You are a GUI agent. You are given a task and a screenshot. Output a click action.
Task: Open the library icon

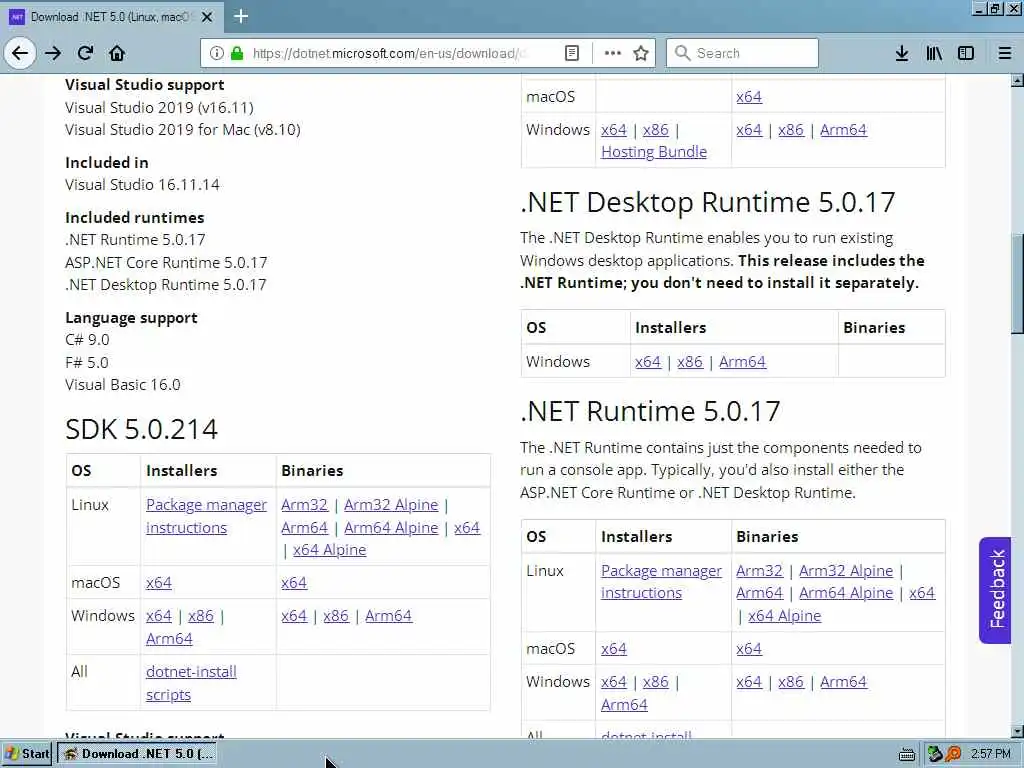pyautogui.click(x=934, y=53)
